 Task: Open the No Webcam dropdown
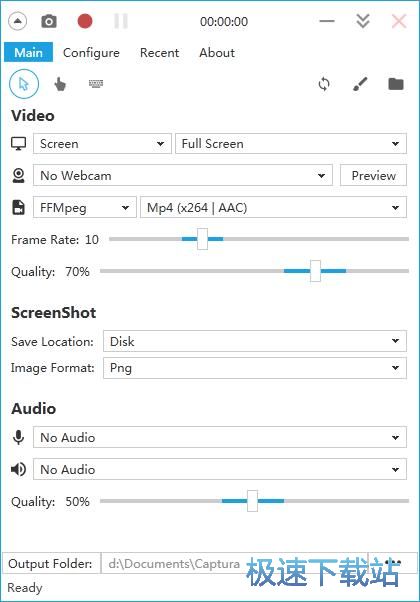point(183,176)
